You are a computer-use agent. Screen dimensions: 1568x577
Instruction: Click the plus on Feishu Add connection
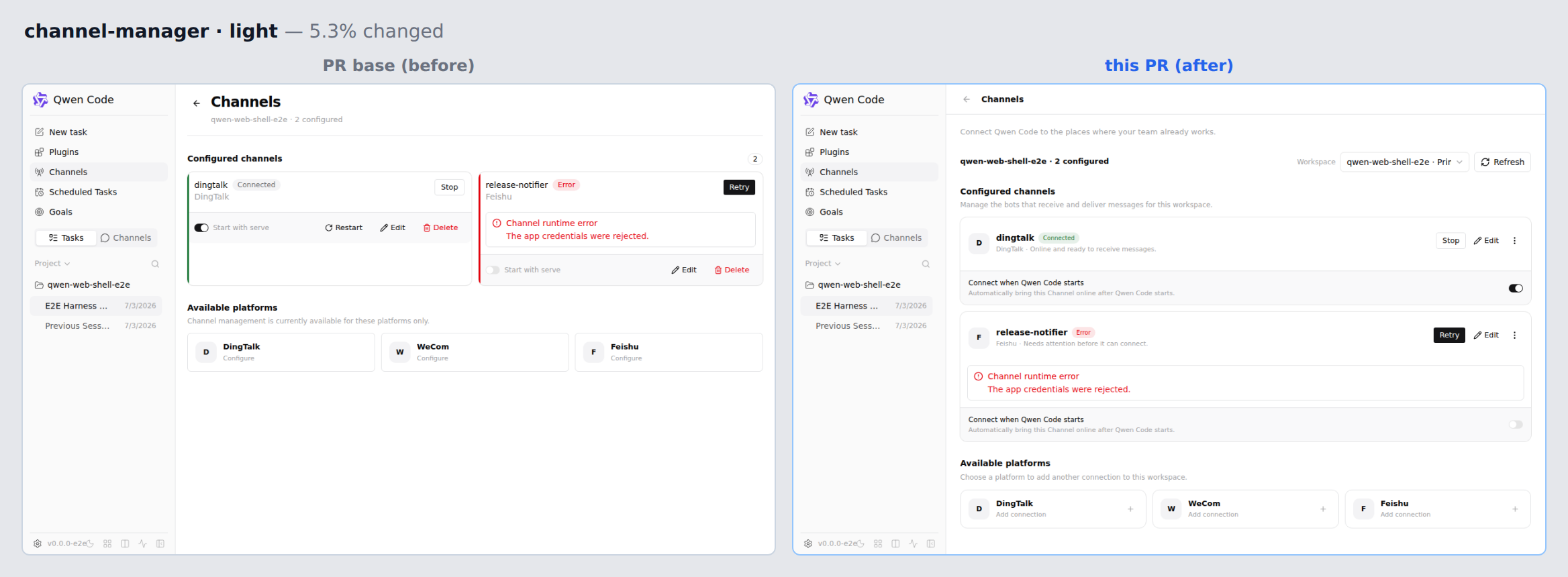pos(1515,509)
